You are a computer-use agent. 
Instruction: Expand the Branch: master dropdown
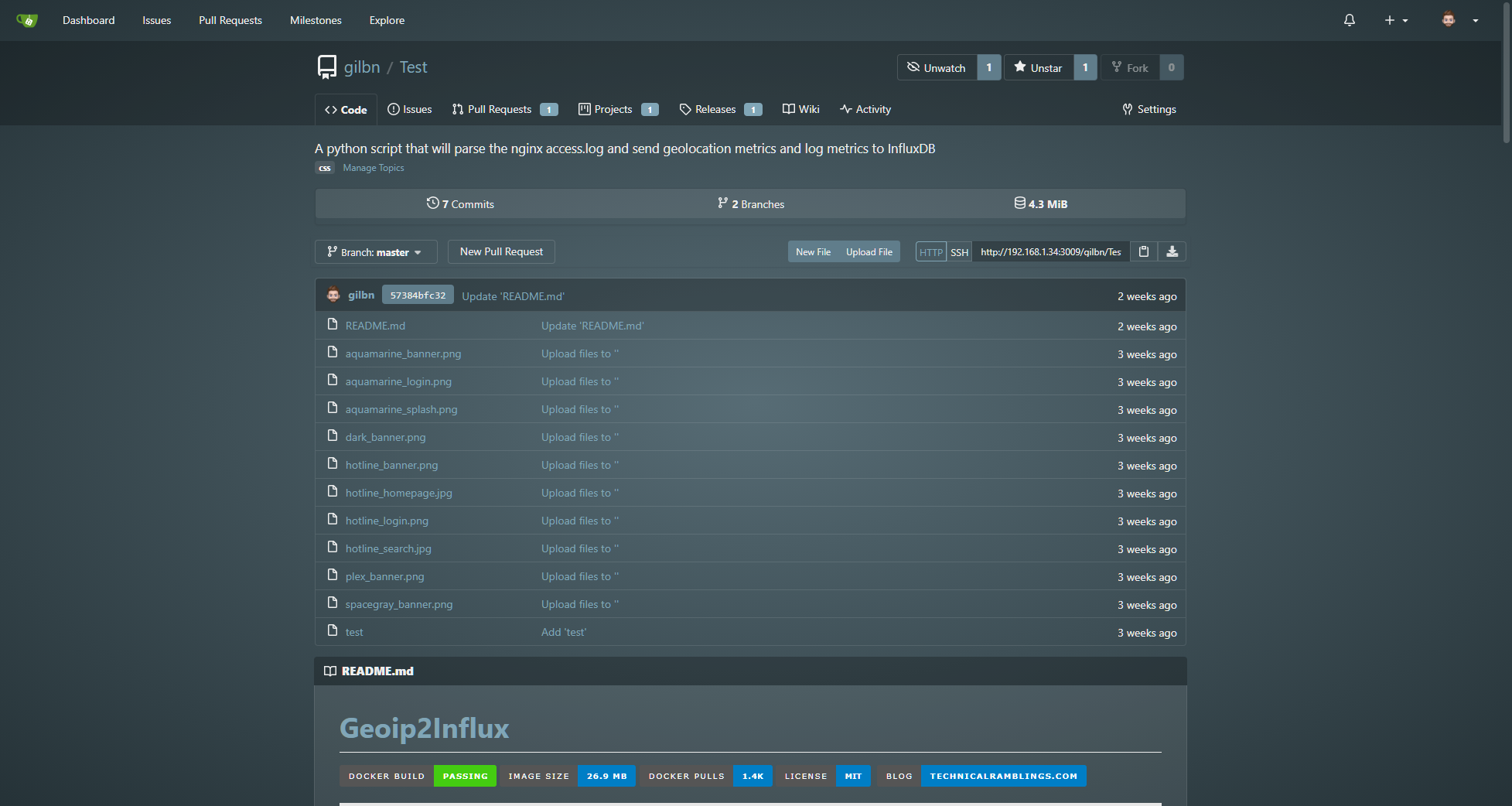[x=375, y=252]
